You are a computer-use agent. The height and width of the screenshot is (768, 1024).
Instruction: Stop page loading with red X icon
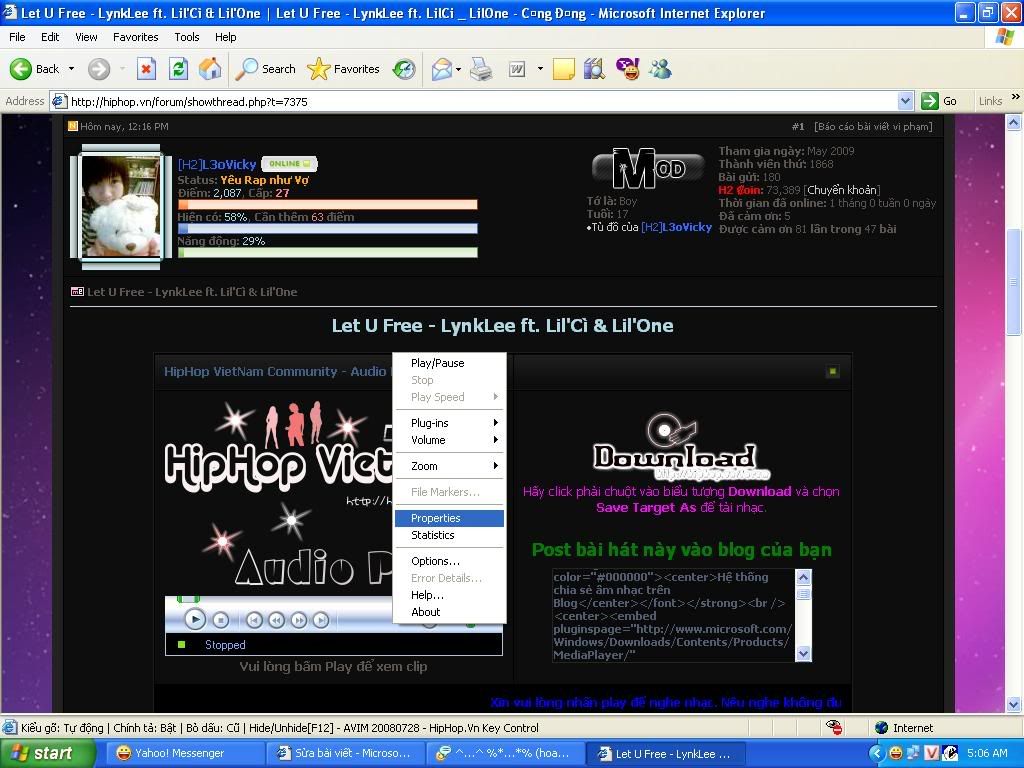(x=146, y=69)
